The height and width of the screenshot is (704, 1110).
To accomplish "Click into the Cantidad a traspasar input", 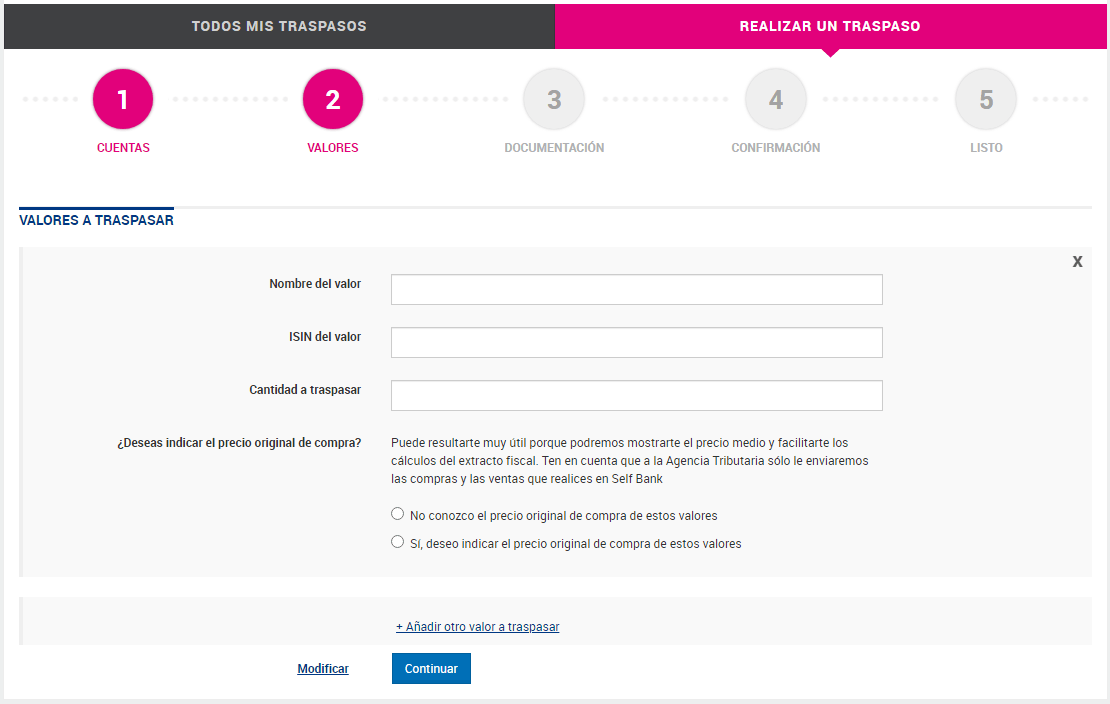I will pos(636,396).
